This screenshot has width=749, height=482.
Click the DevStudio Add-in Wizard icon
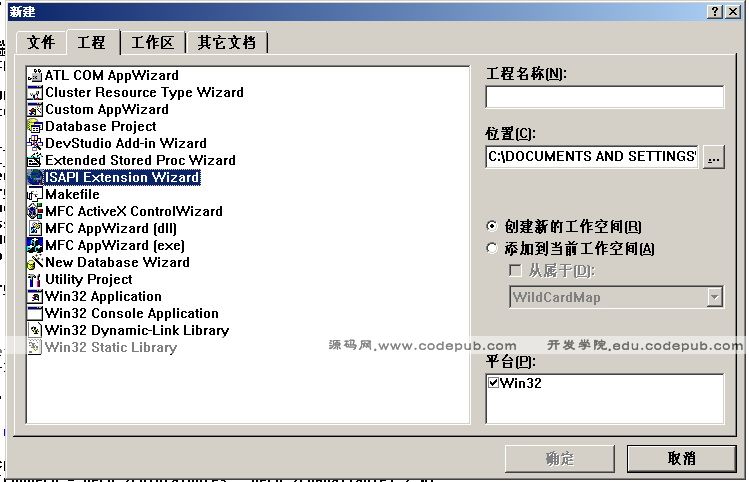click(x=35, y=143)
